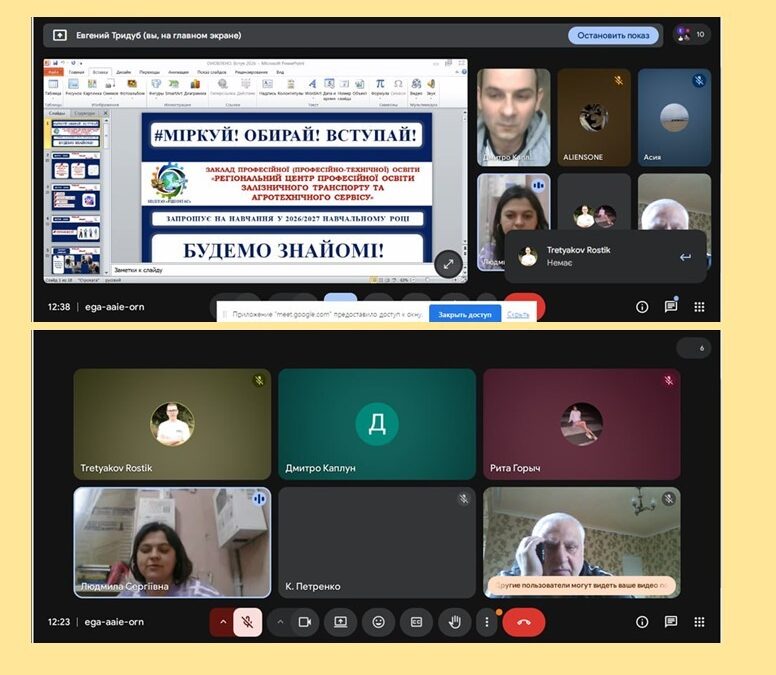Click the reply arrow on Tretyakov Rostik message

(685, 257)
